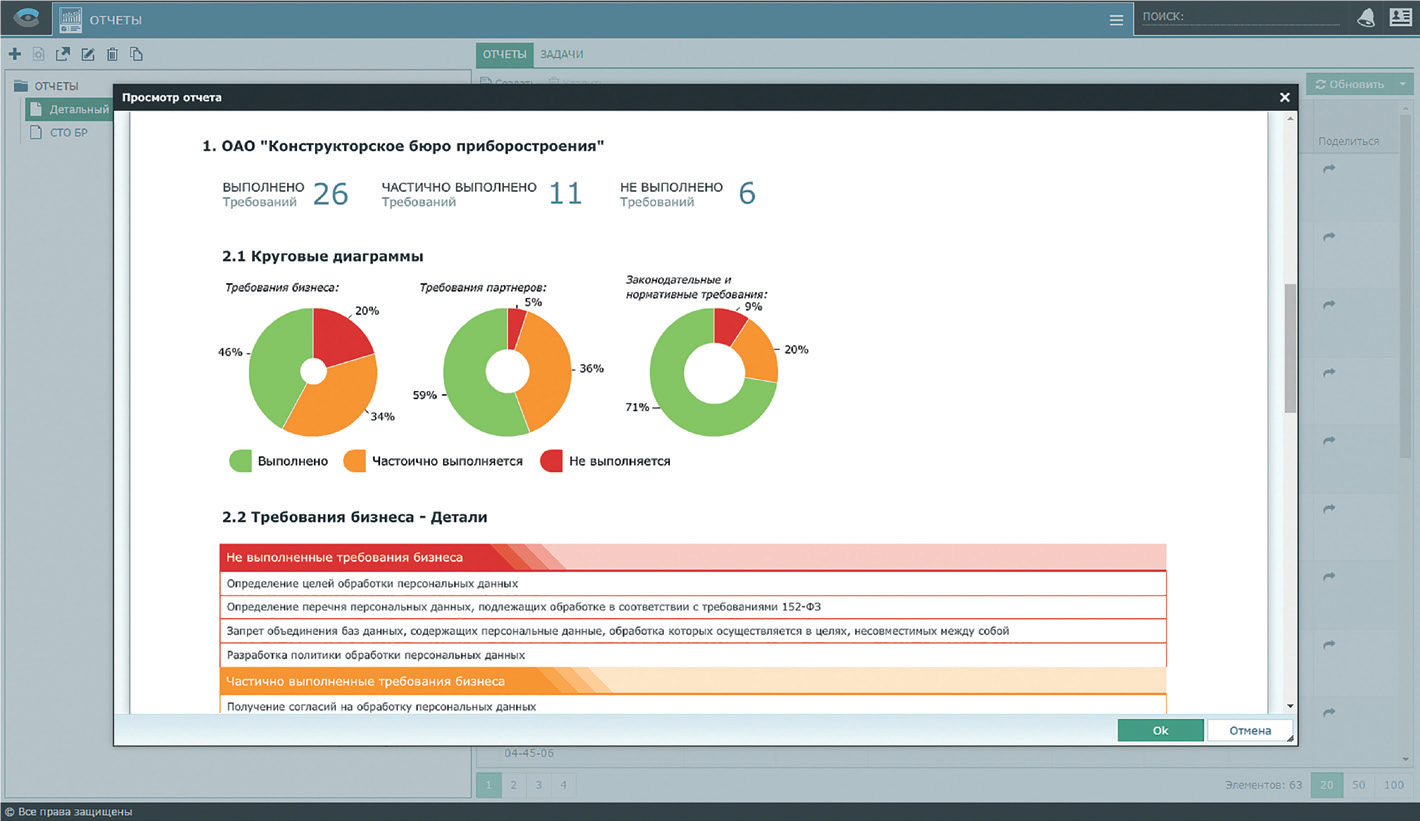Click the Требования партнеров pie chart

click(x=507, y=372)
